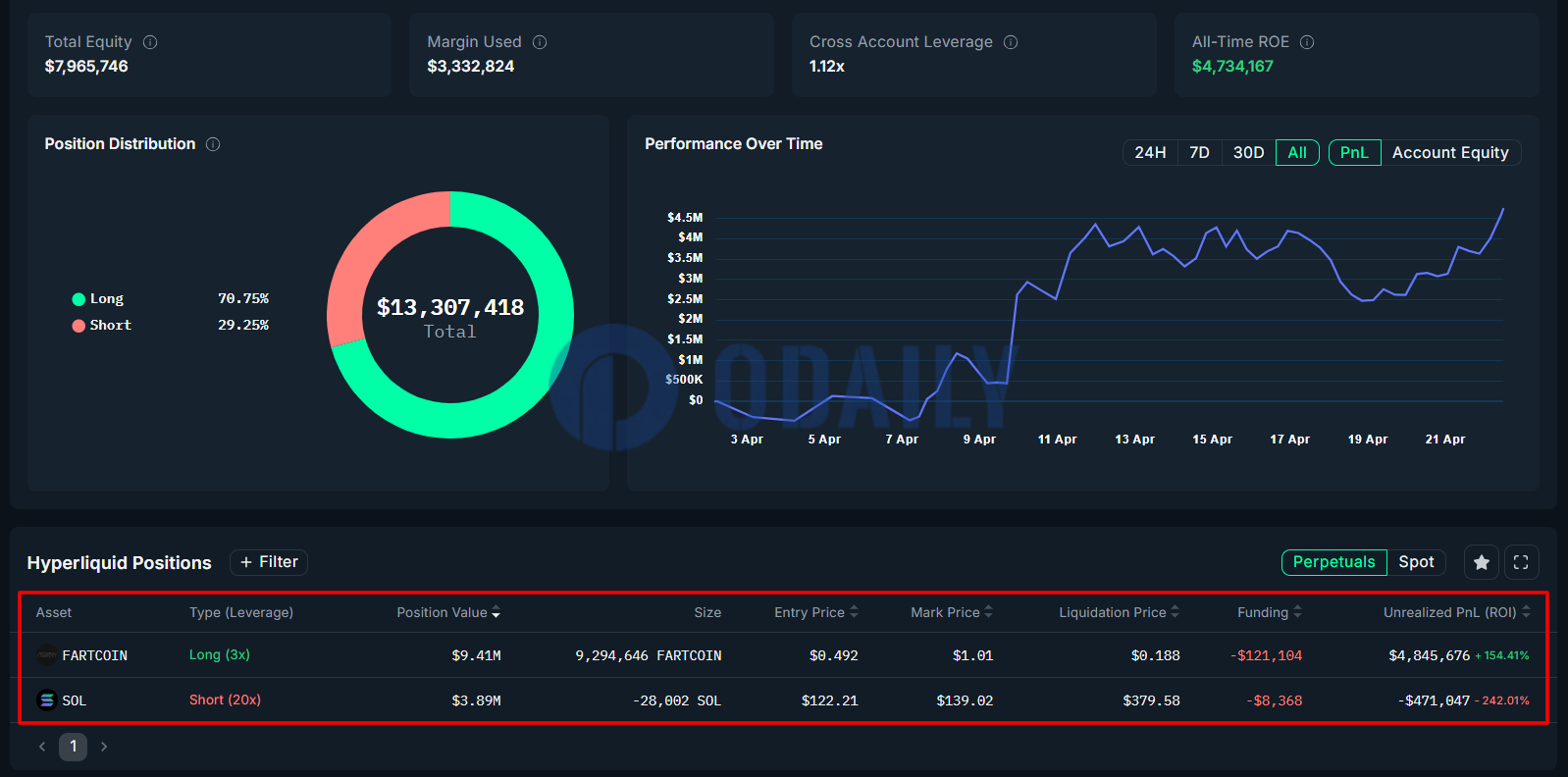Screen dimensions: 1568x777
Task: Click the 70.75% long percentage
Action: coord(243,298)
